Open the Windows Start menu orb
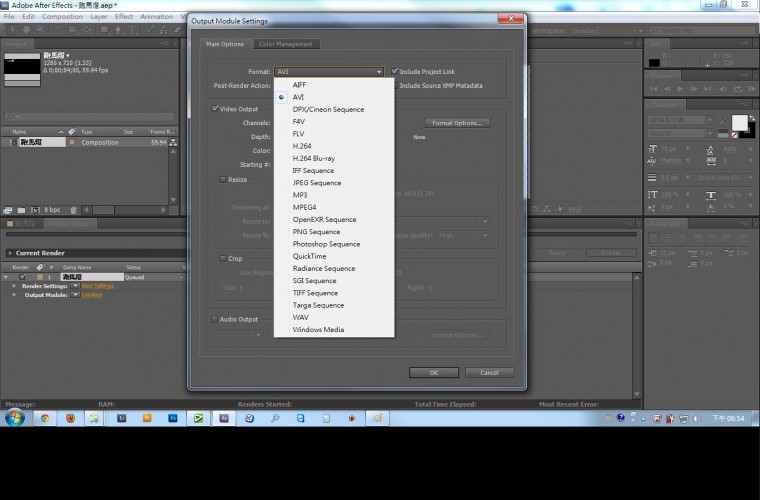Viewport: 760px width, 500px height. tap(14, 418)
